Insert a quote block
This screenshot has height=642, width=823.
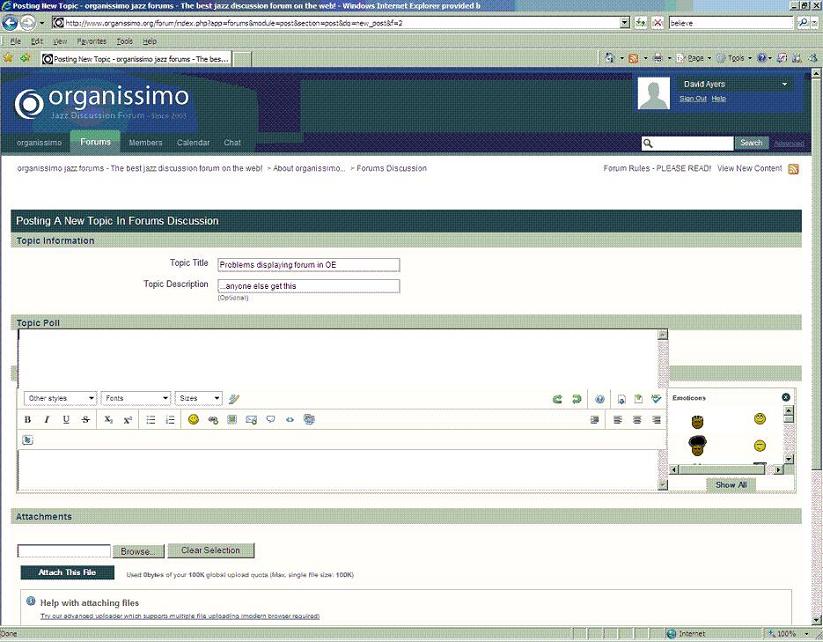[271, 419]
